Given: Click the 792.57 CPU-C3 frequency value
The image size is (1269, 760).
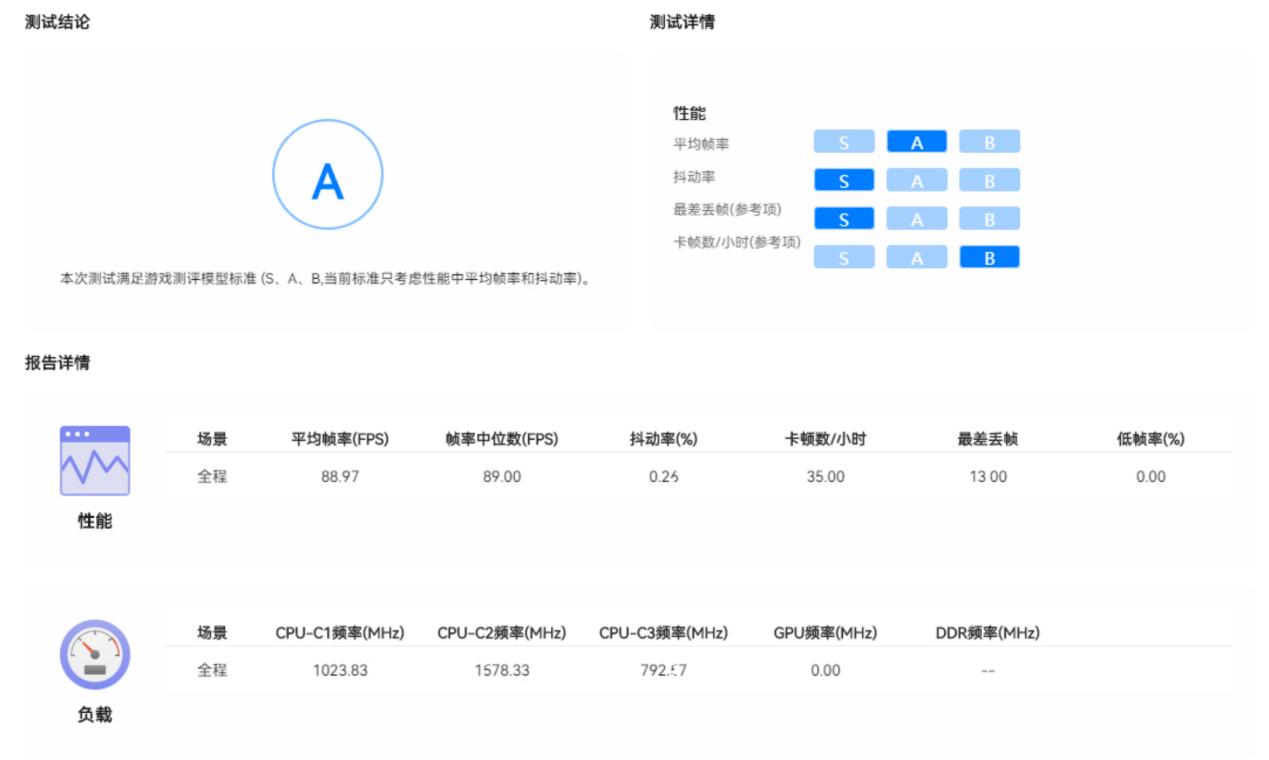Looking at the screenshot, I should [x=663, y=671].
